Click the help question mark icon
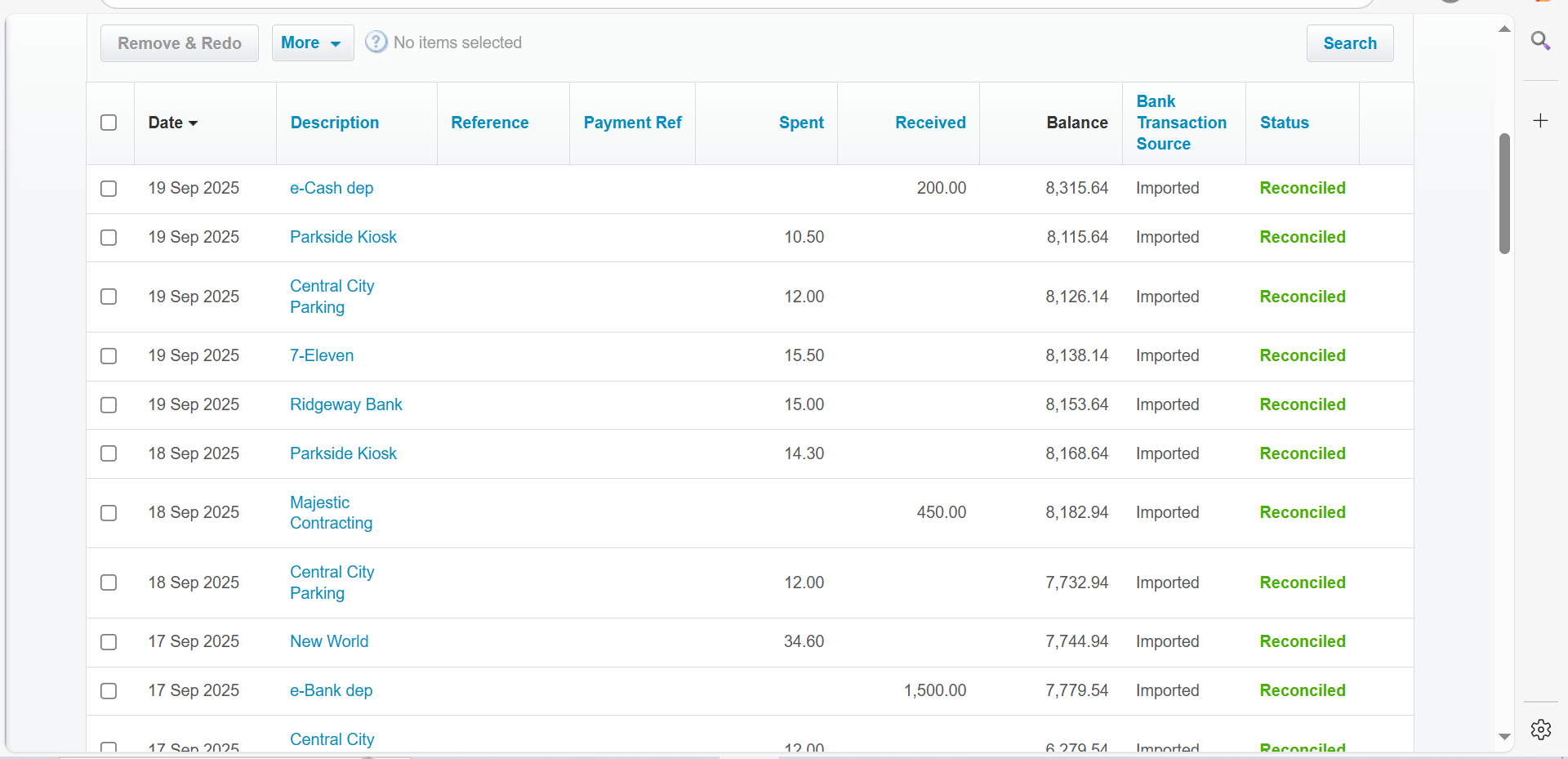The width and height of the screenshot is (1568, 759). [376, 42]
